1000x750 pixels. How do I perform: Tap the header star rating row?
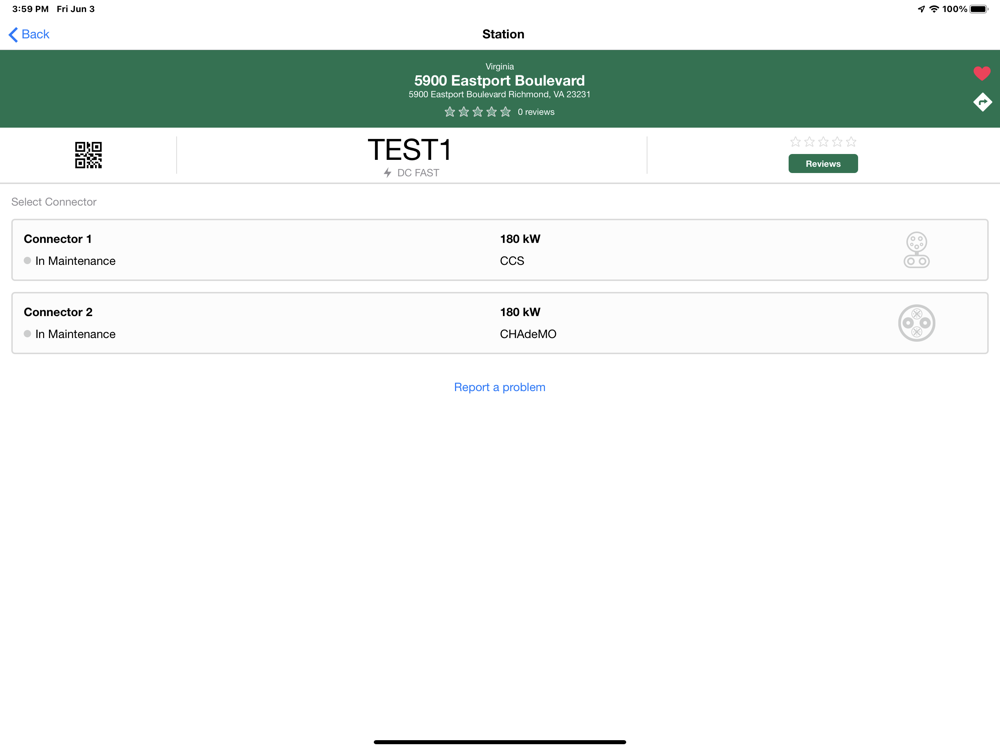point(478,112)
